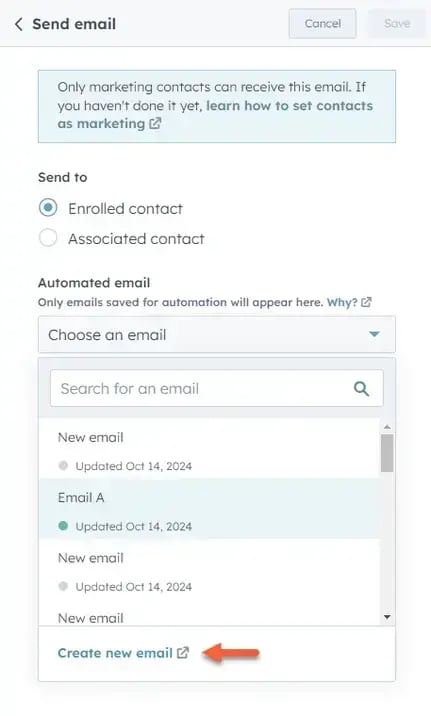Select the first New email entry
This screenshot has height=716, width=431.
(x=209, y=449)
